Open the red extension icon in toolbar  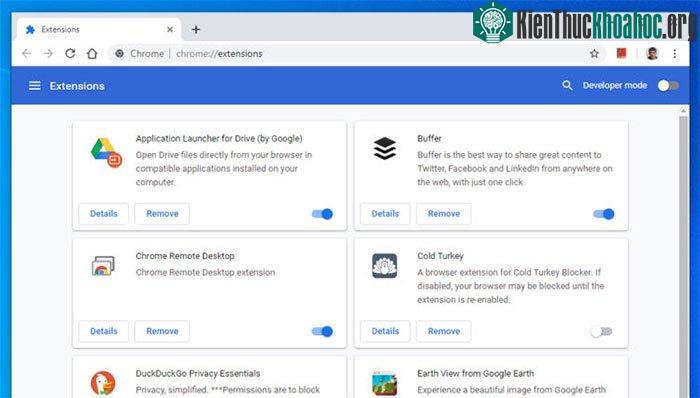[621, 54]
